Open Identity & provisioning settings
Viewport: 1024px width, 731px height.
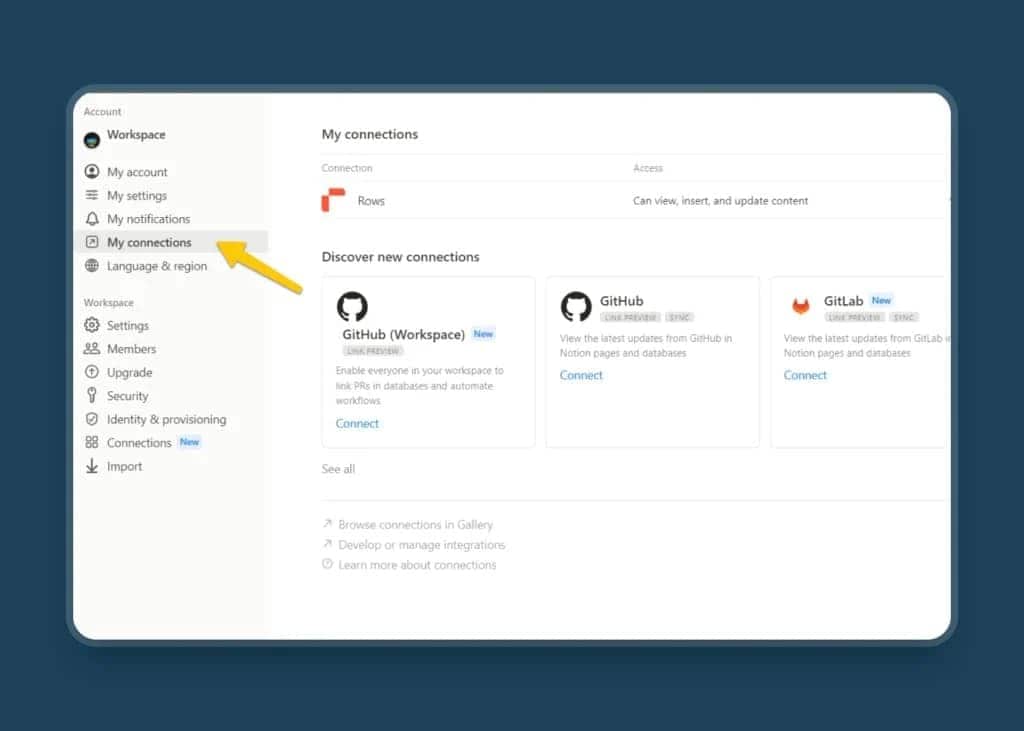click(x=166, y=419)
